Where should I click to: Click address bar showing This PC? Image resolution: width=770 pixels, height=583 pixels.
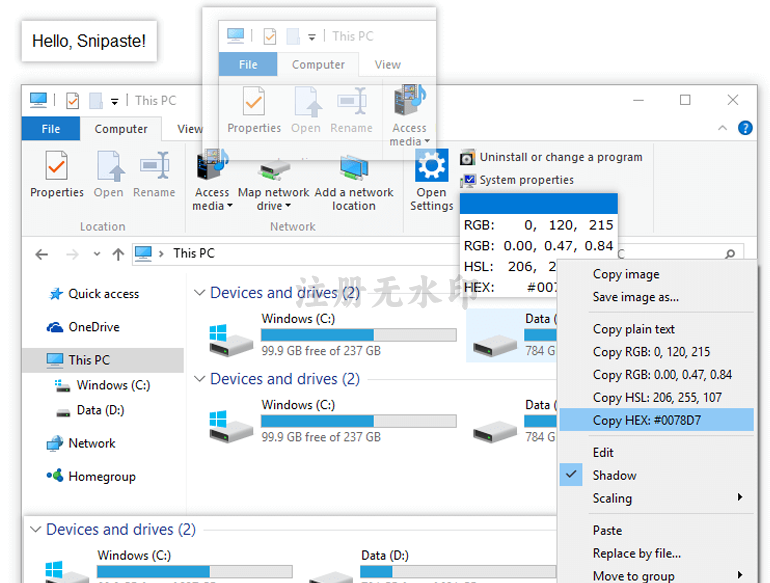click(295, 253)
